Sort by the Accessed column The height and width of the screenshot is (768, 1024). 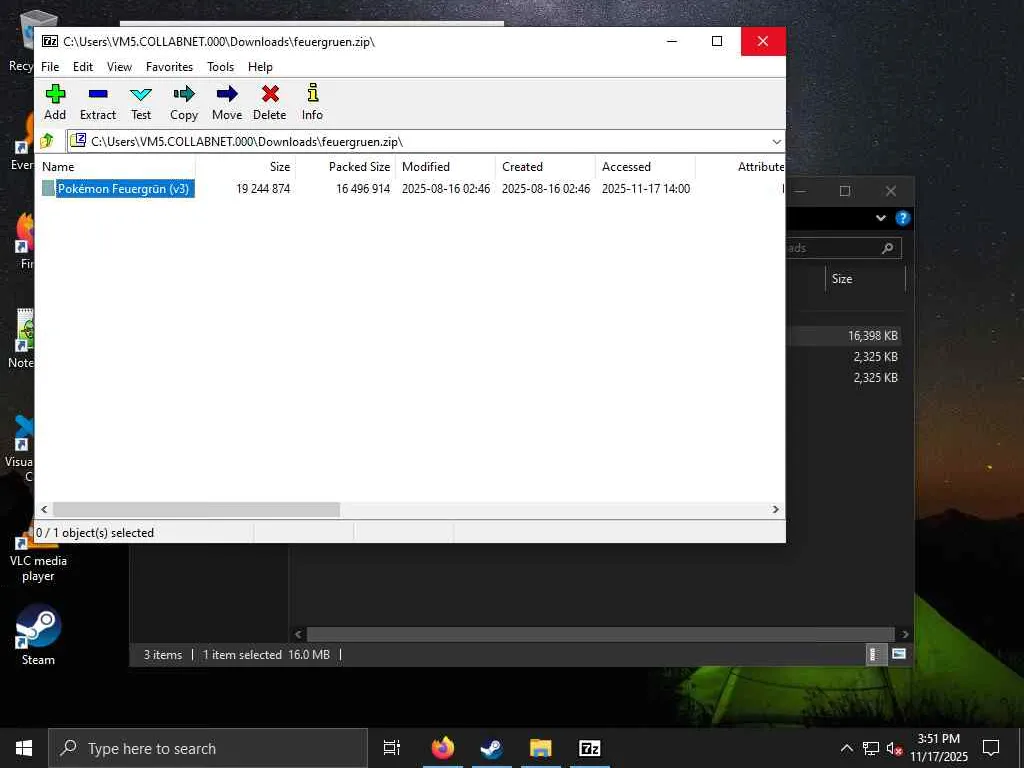(x=646, y=167)
